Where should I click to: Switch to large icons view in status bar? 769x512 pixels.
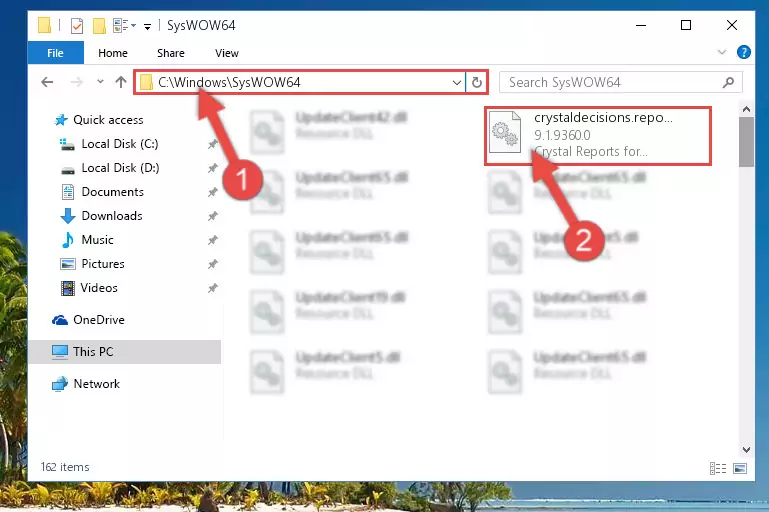(x=740, y=468)
